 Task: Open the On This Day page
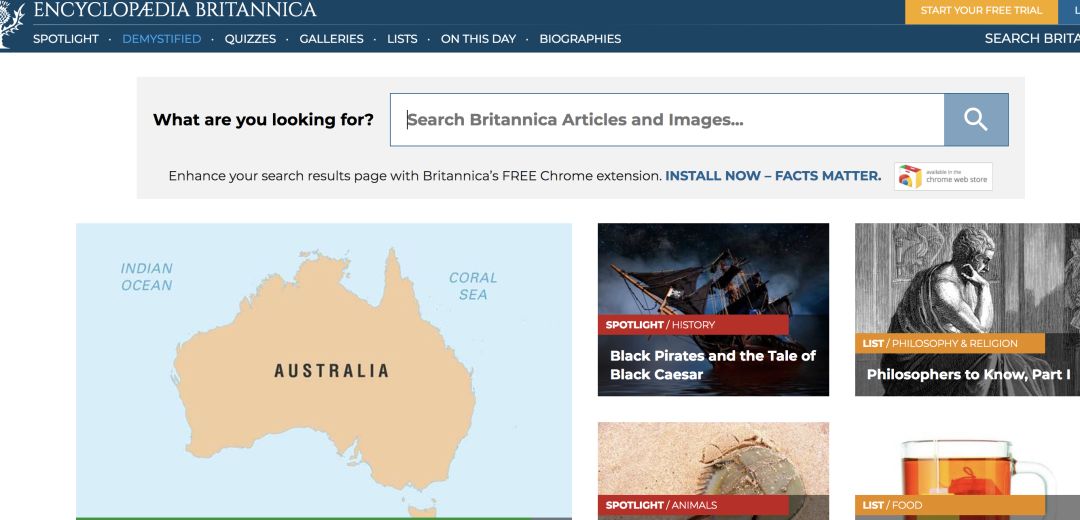pos(478,39)
